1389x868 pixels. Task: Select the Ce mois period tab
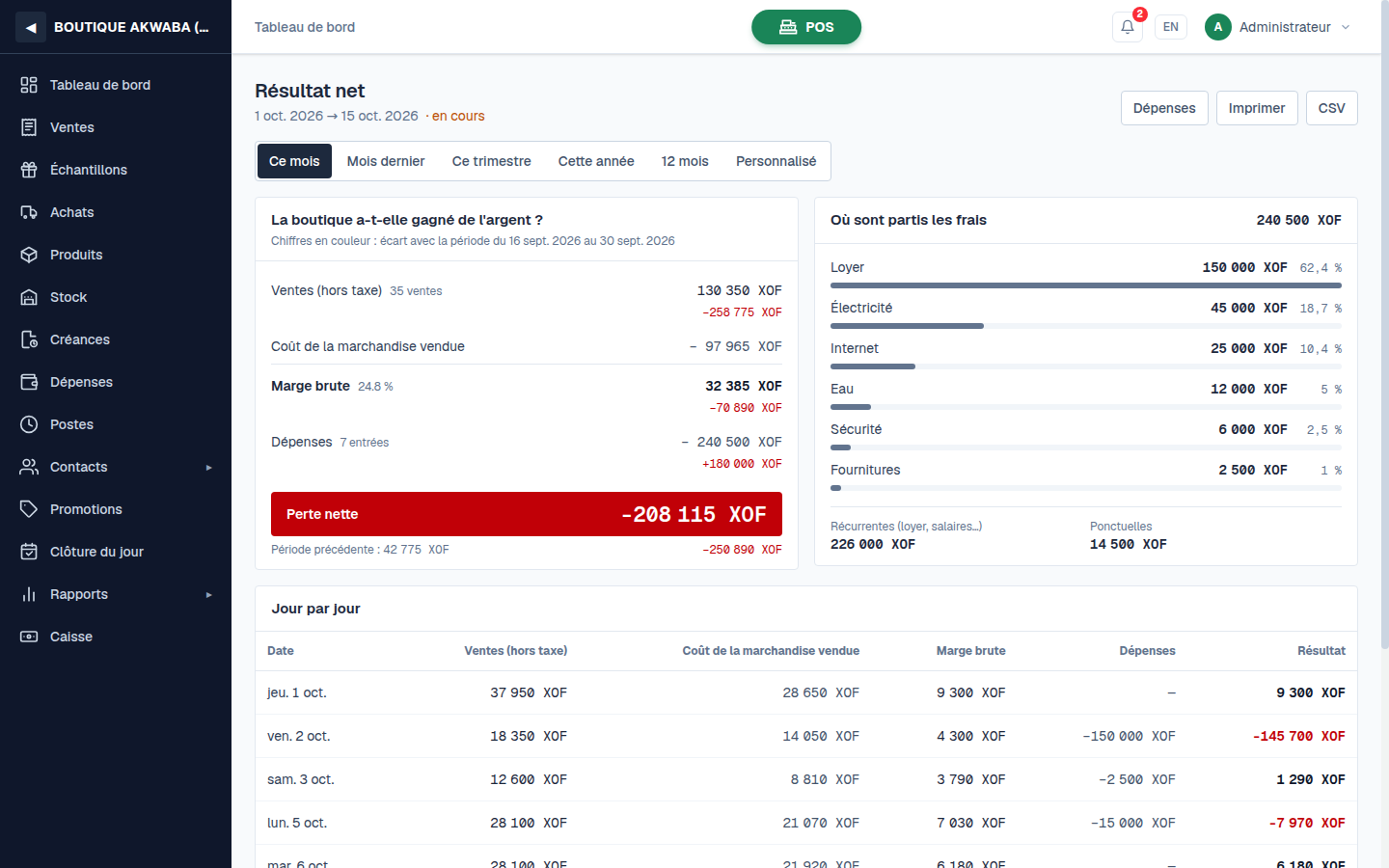pyautogui.click(x=294, y=161)
